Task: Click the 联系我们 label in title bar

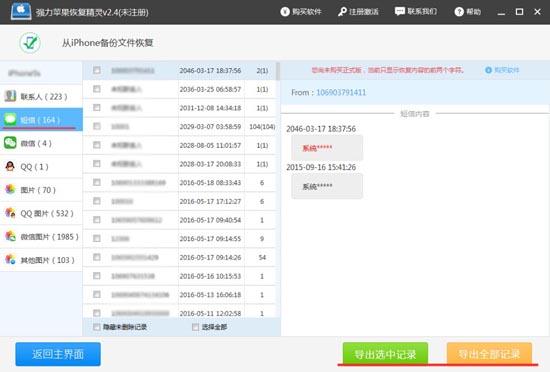Action: (422, 12)
